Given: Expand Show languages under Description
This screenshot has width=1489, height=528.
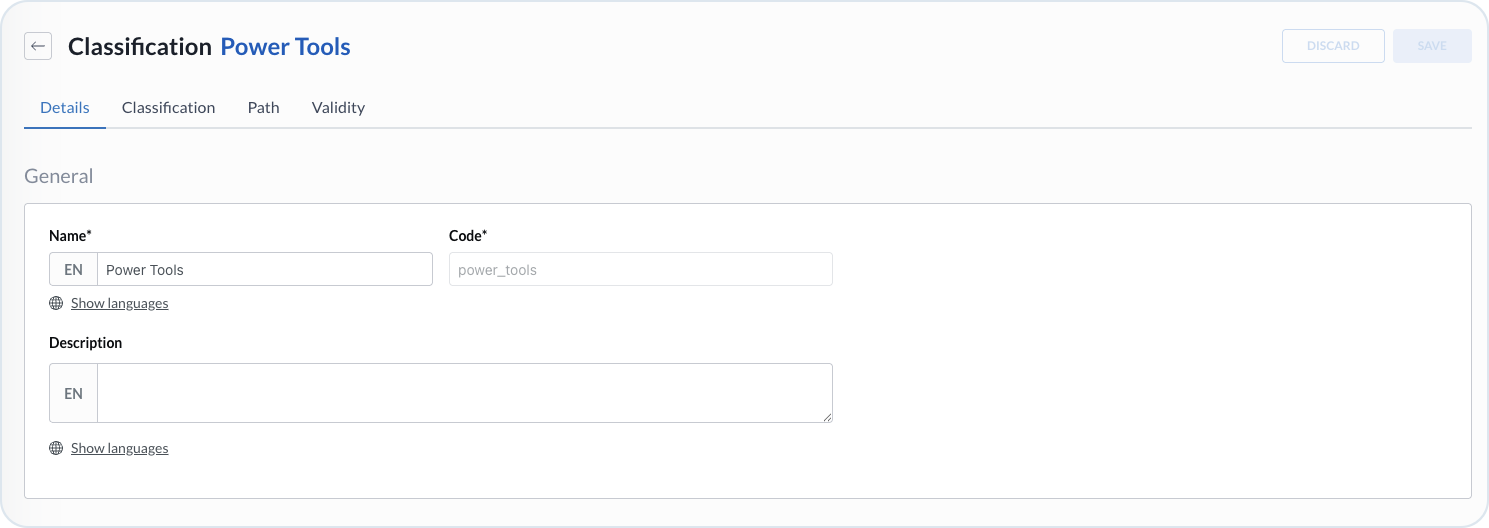Looking at the screenshot, I should [119, 448].
